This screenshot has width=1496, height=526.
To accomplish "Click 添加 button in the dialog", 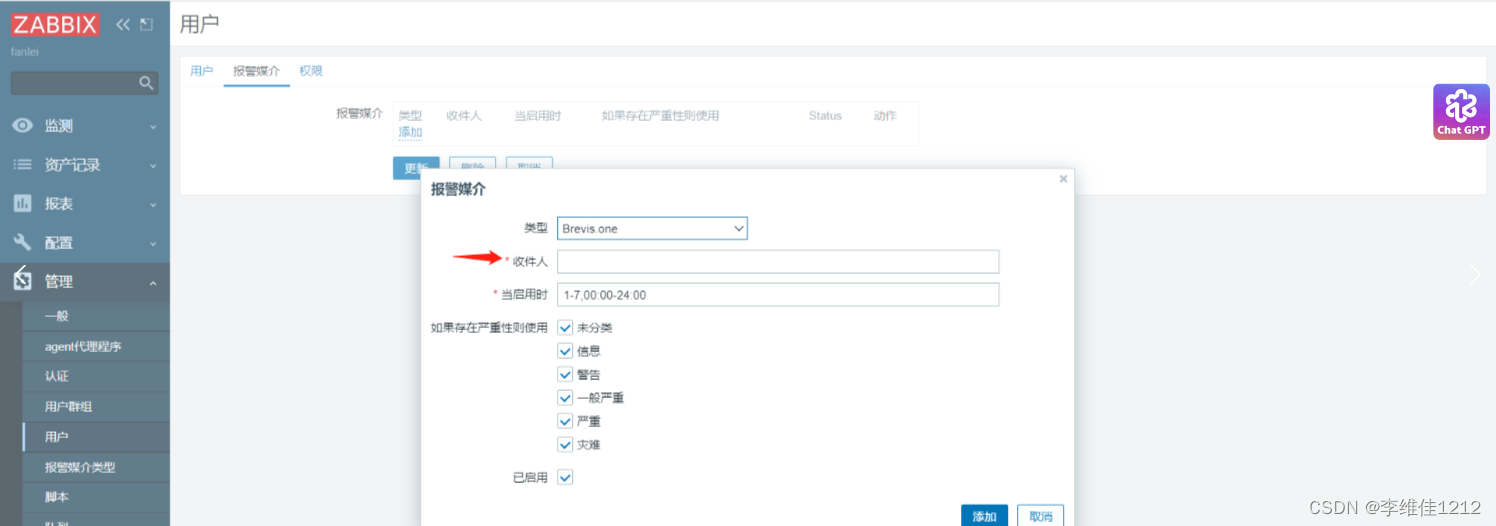I will (x=984, y=516).
